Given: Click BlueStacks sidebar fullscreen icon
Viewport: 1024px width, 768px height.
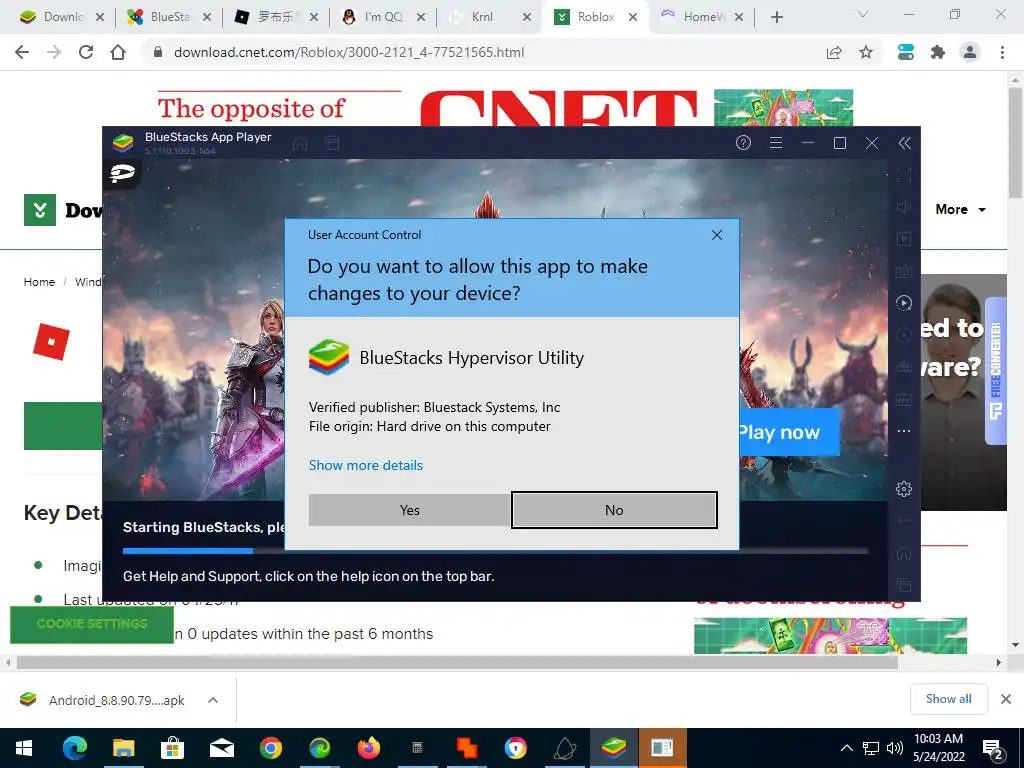Looking at the screenshot, I should tap(904, 175).
